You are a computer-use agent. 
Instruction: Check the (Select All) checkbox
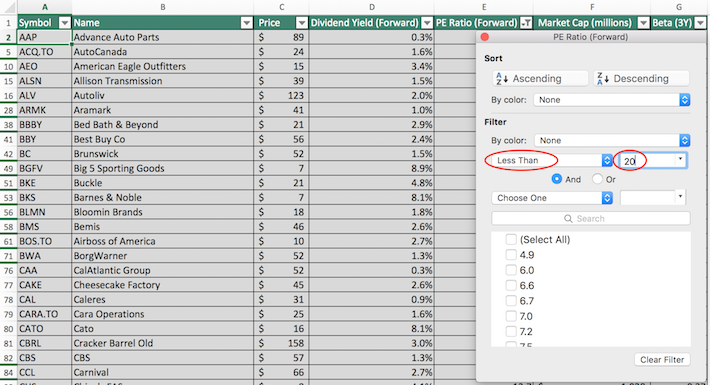tap(511, 240)
